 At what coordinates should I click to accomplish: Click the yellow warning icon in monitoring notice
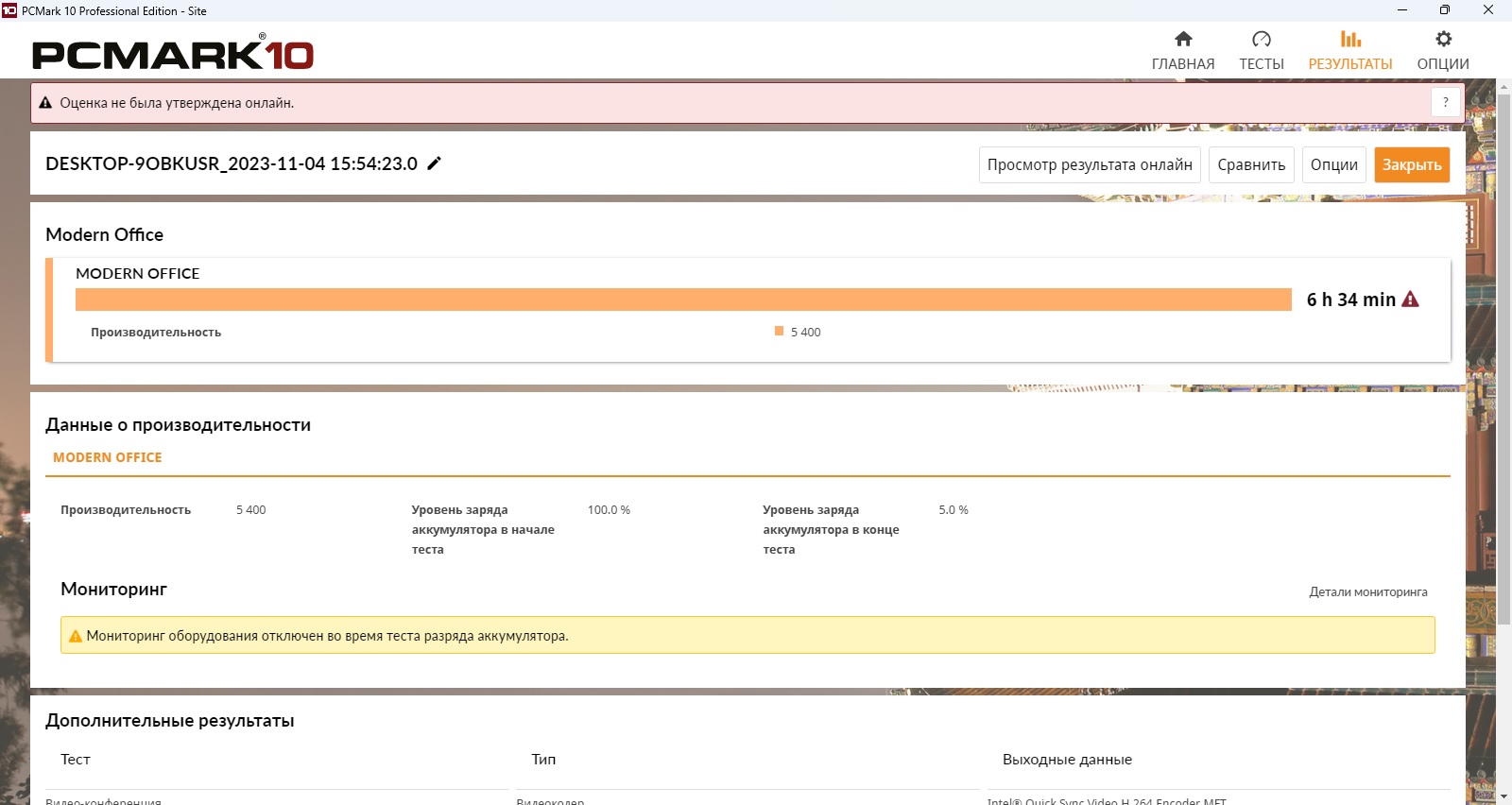click(76, 636)
